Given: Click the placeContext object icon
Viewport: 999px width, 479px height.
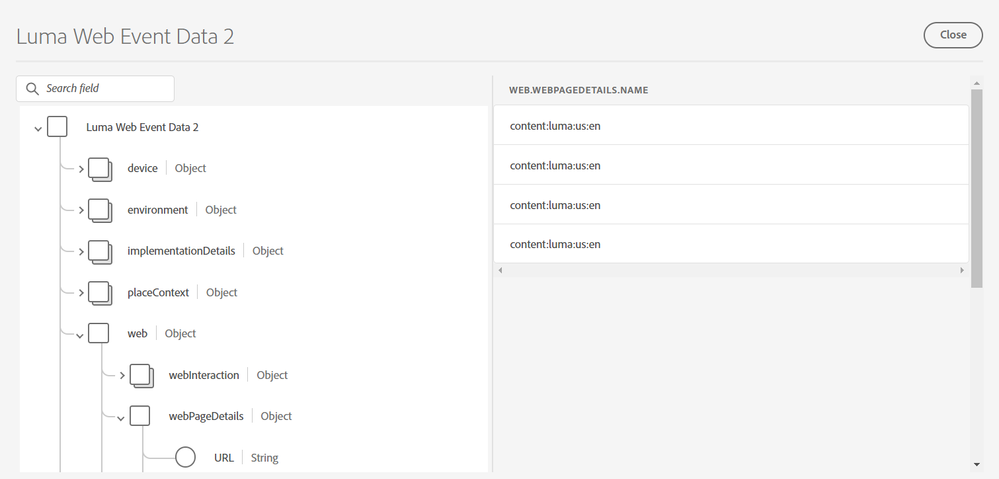Looking at the screenshot, I should 100,293.
